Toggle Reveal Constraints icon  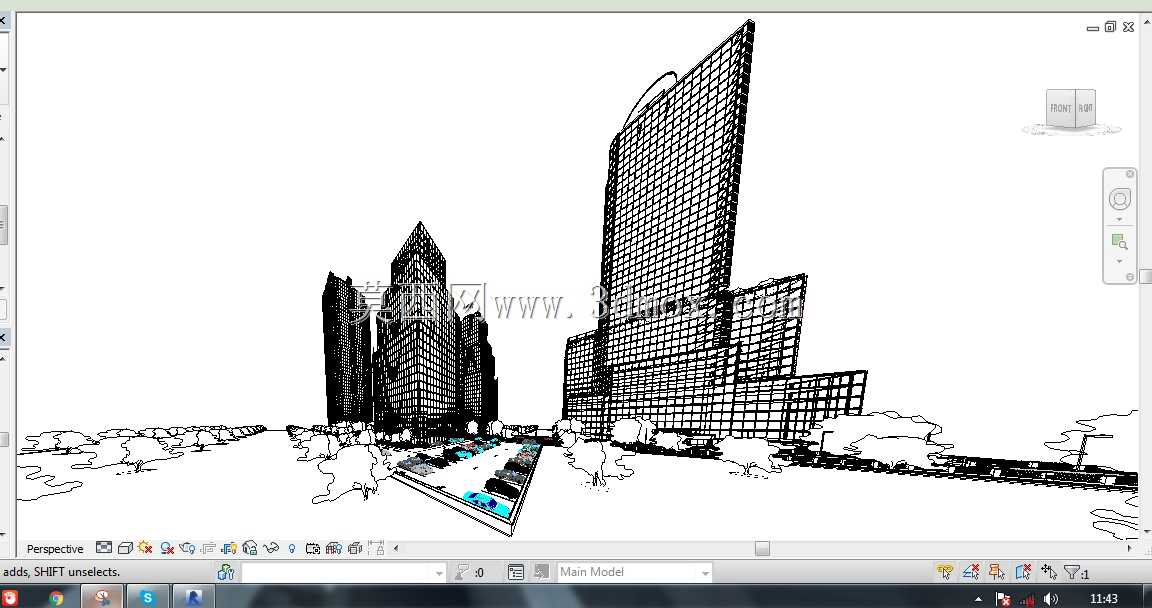pos(376,548)
